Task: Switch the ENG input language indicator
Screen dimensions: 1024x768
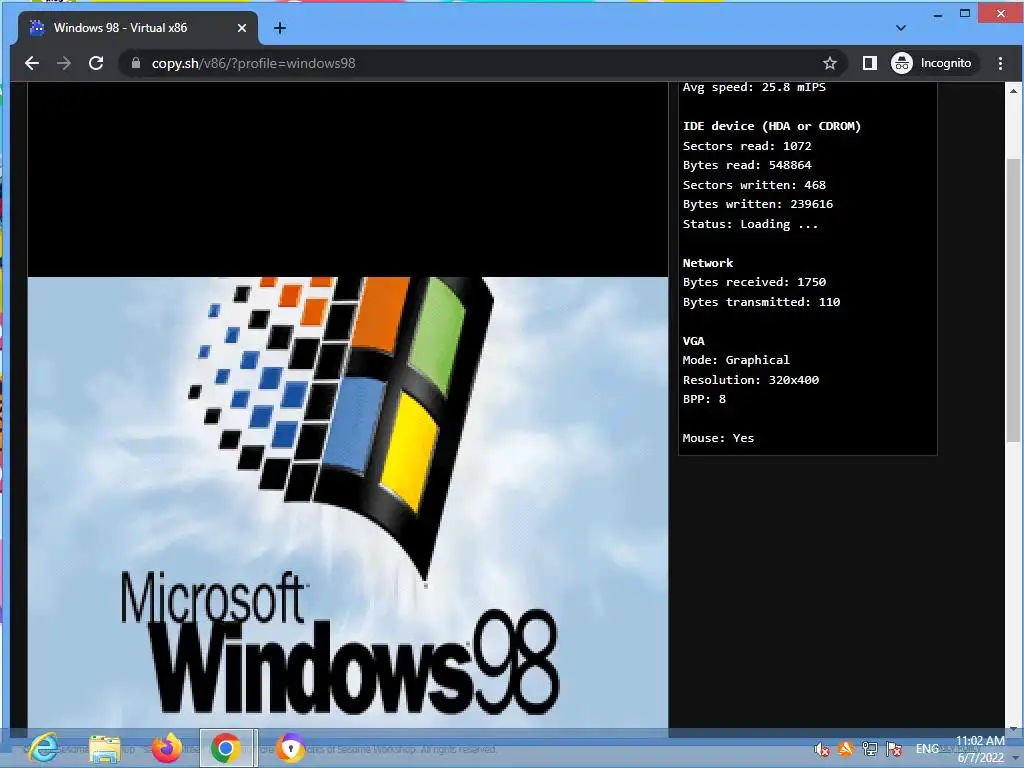Action: point(927,749)
